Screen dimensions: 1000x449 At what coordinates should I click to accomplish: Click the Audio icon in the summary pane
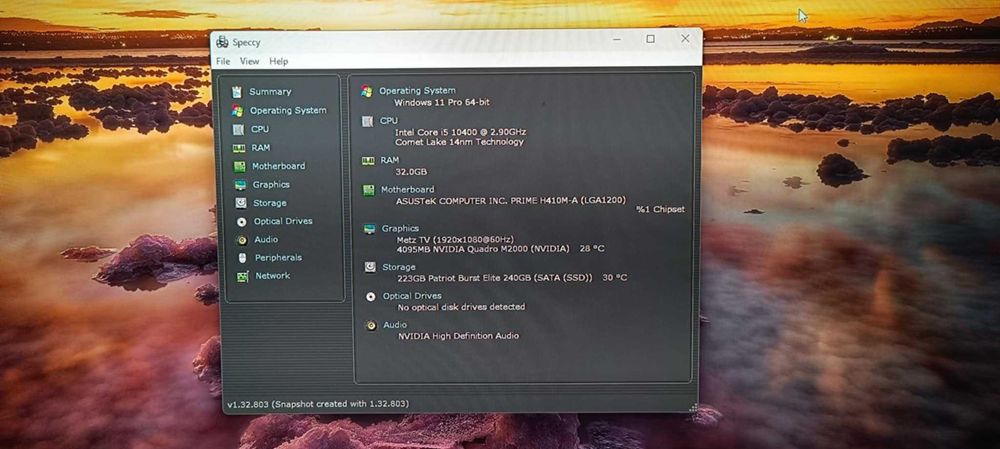pos(371,326)
